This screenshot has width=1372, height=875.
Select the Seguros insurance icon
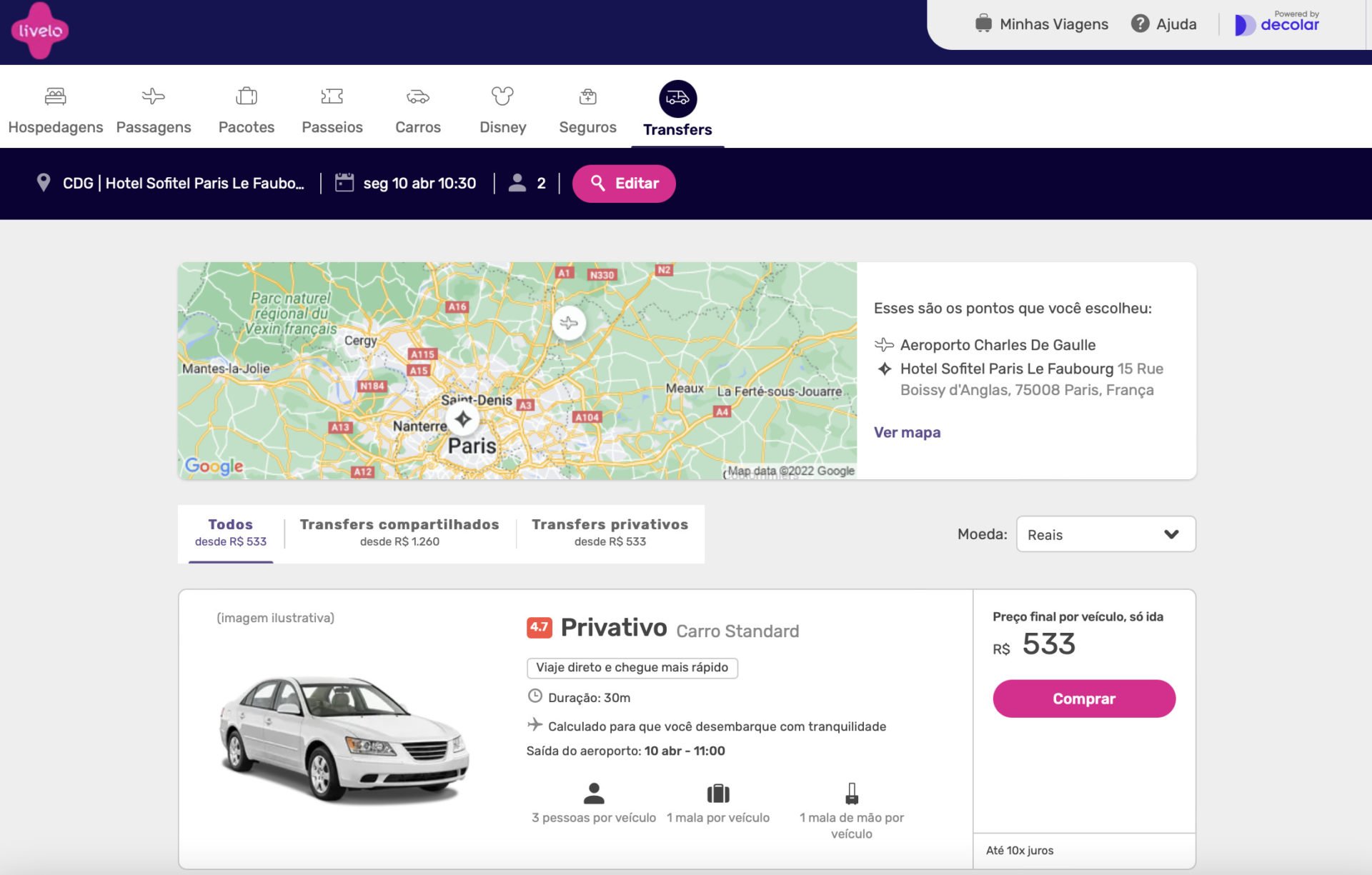coord(587,96)
